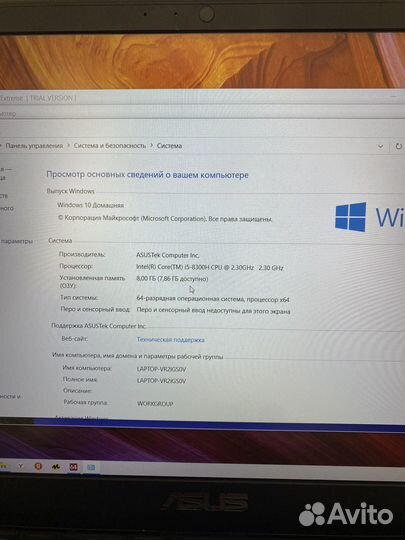Click heading 'Просмотр основных сведений о вашем компьютере'

tap(147, 175)
